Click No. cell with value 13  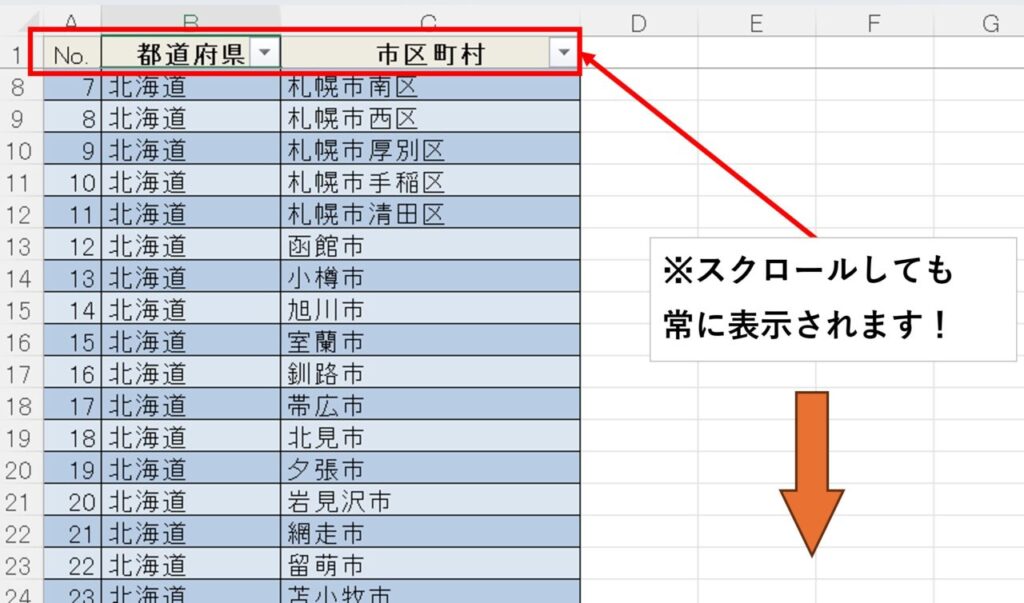click(x=72, y=278)
